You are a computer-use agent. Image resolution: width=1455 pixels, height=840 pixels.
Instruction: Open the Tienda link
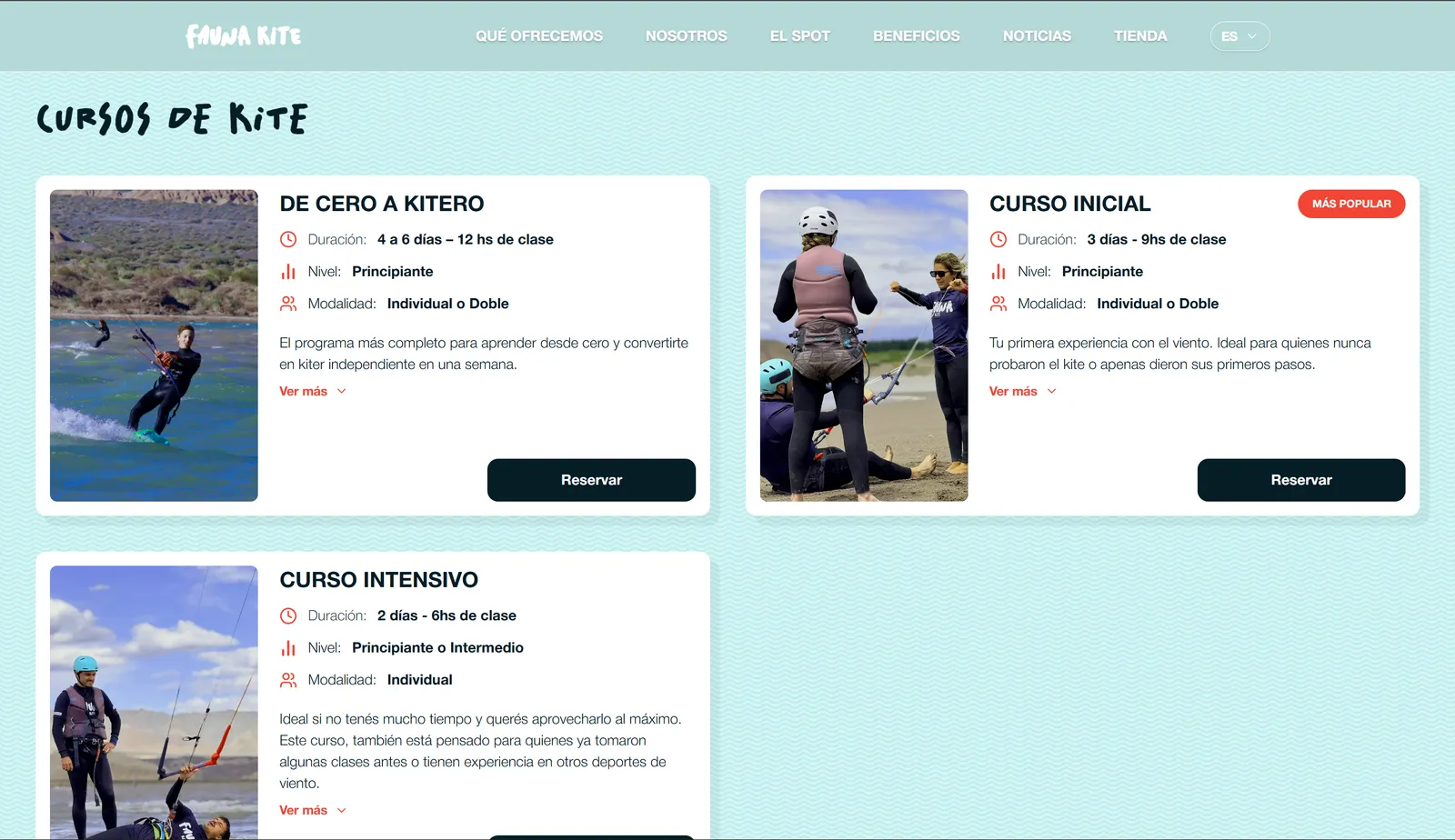coord(1140,35)
